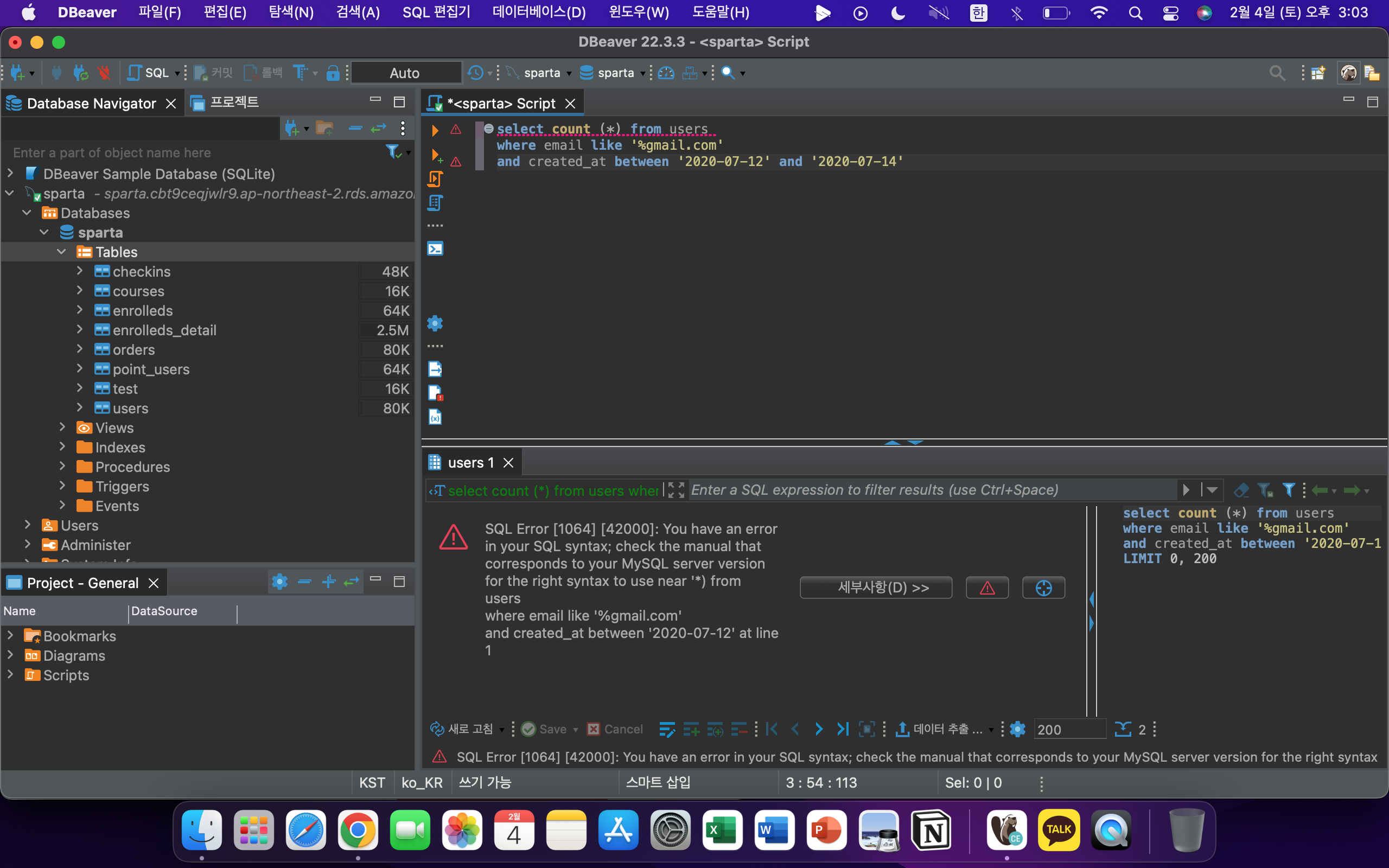
Task: Click the Connect toolbar plug icon
Action: pos(56,73)
